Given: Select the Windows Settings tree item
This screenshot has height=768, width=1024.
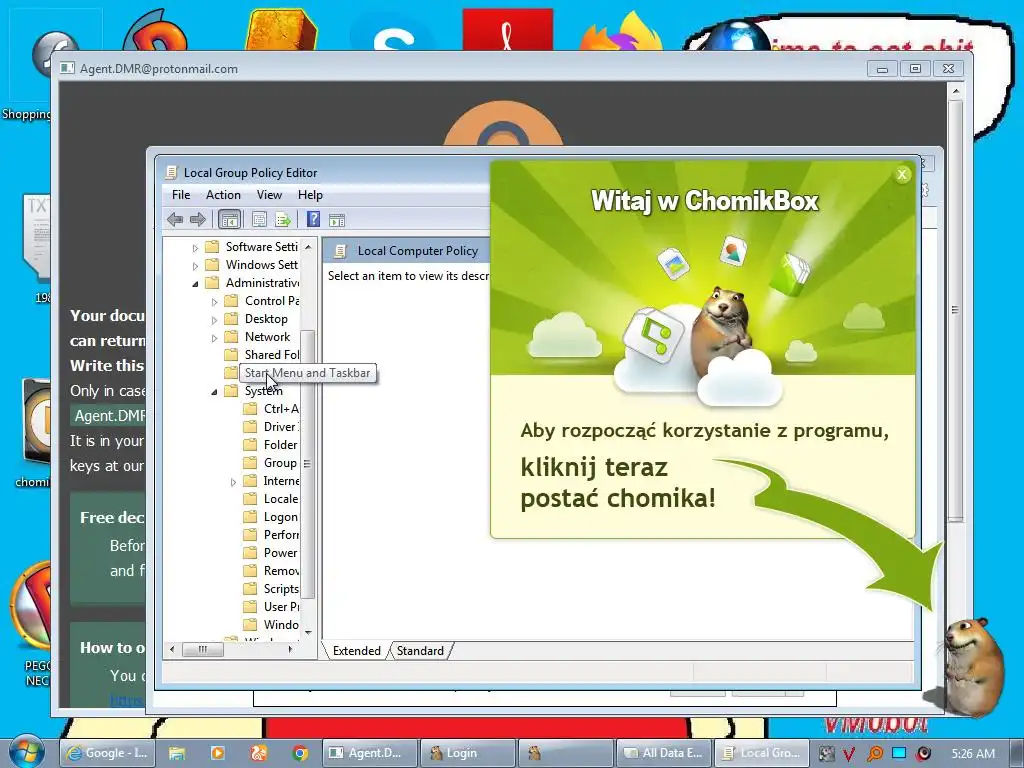Looking at the screenshot, I should [x=261, y=264].
